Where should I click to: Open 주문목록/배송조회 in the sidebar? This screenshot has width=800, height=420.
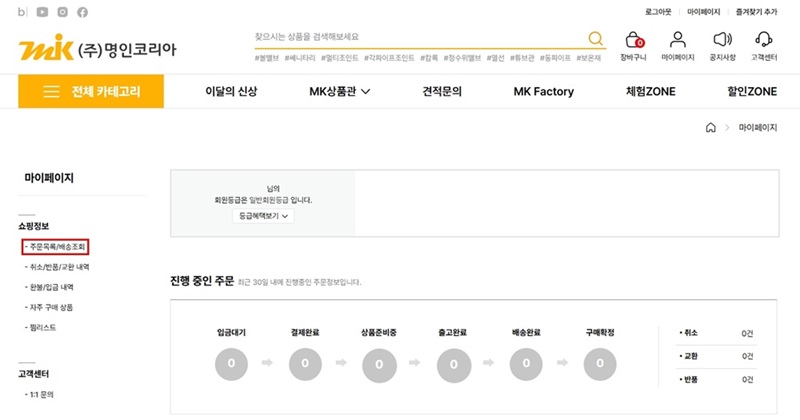57,246
